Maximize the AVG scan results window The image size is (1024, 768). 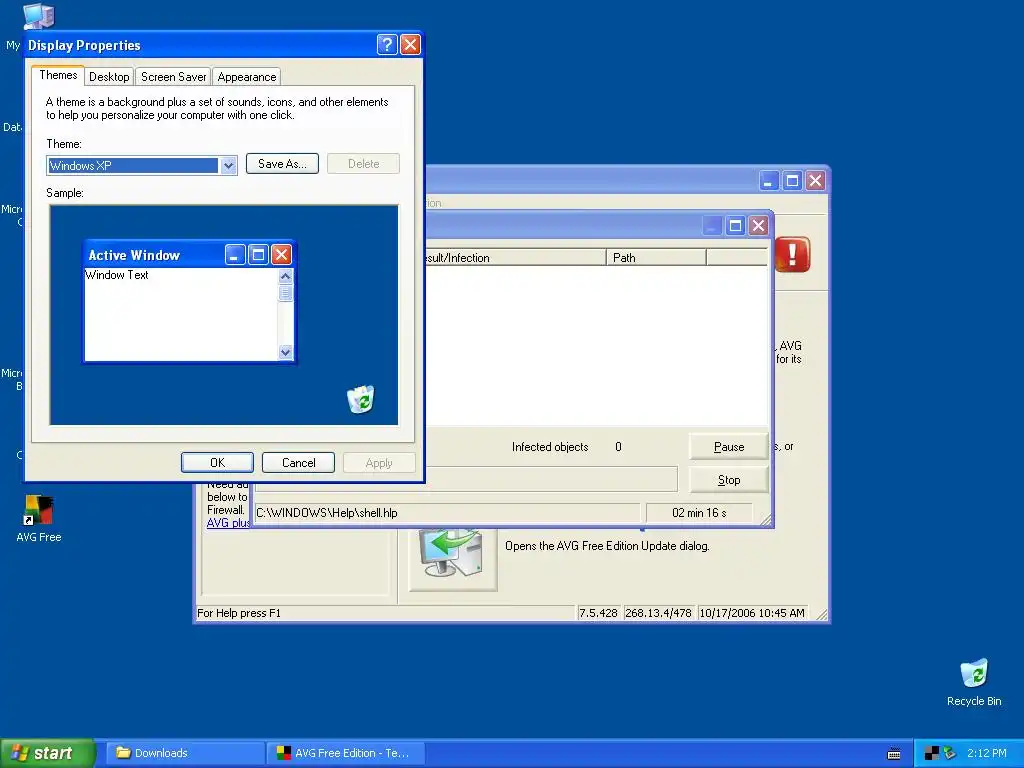[x=735, y=226]
